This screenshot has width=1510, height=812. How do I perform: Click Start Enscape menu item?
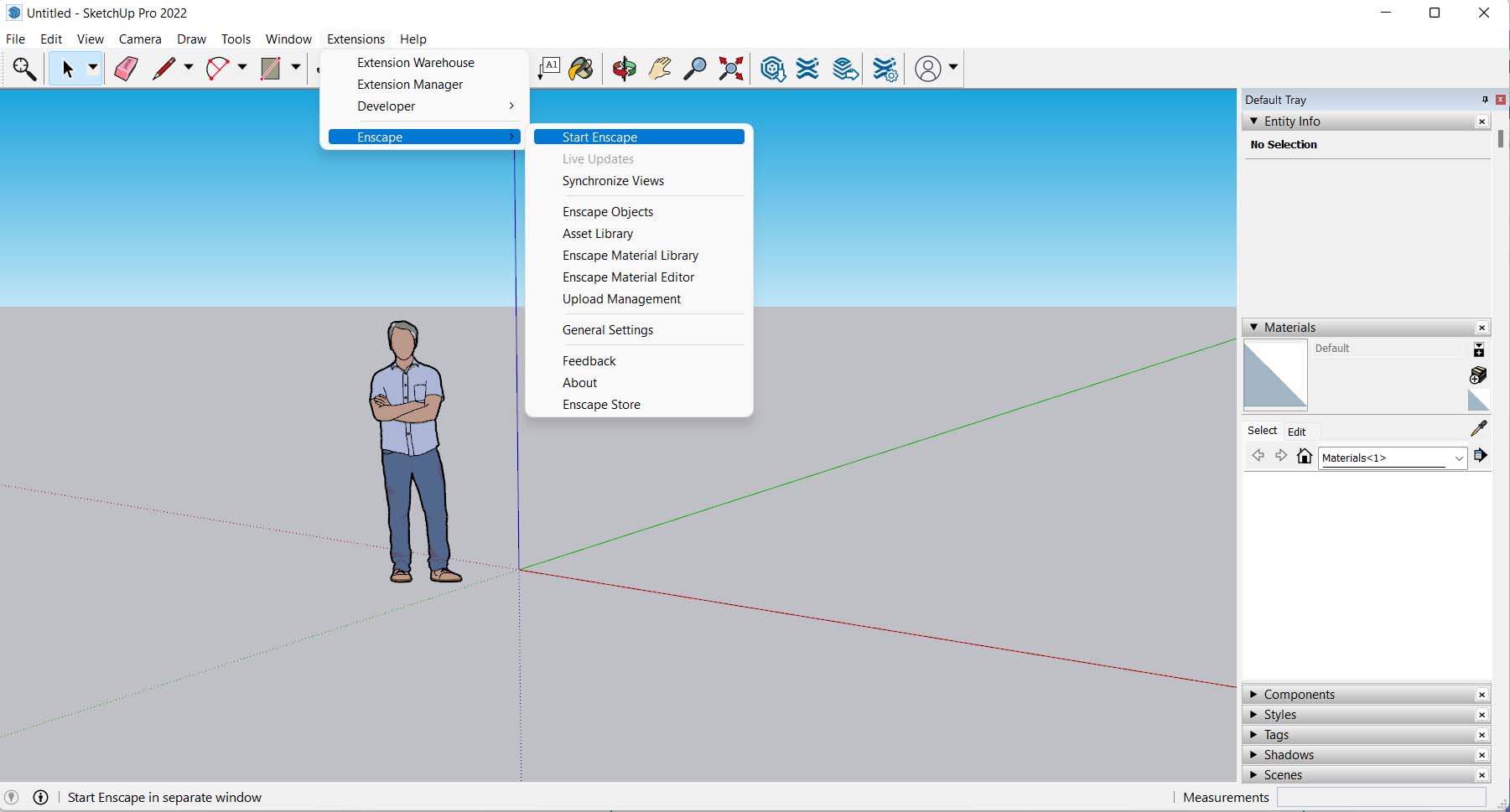(639, 137)
